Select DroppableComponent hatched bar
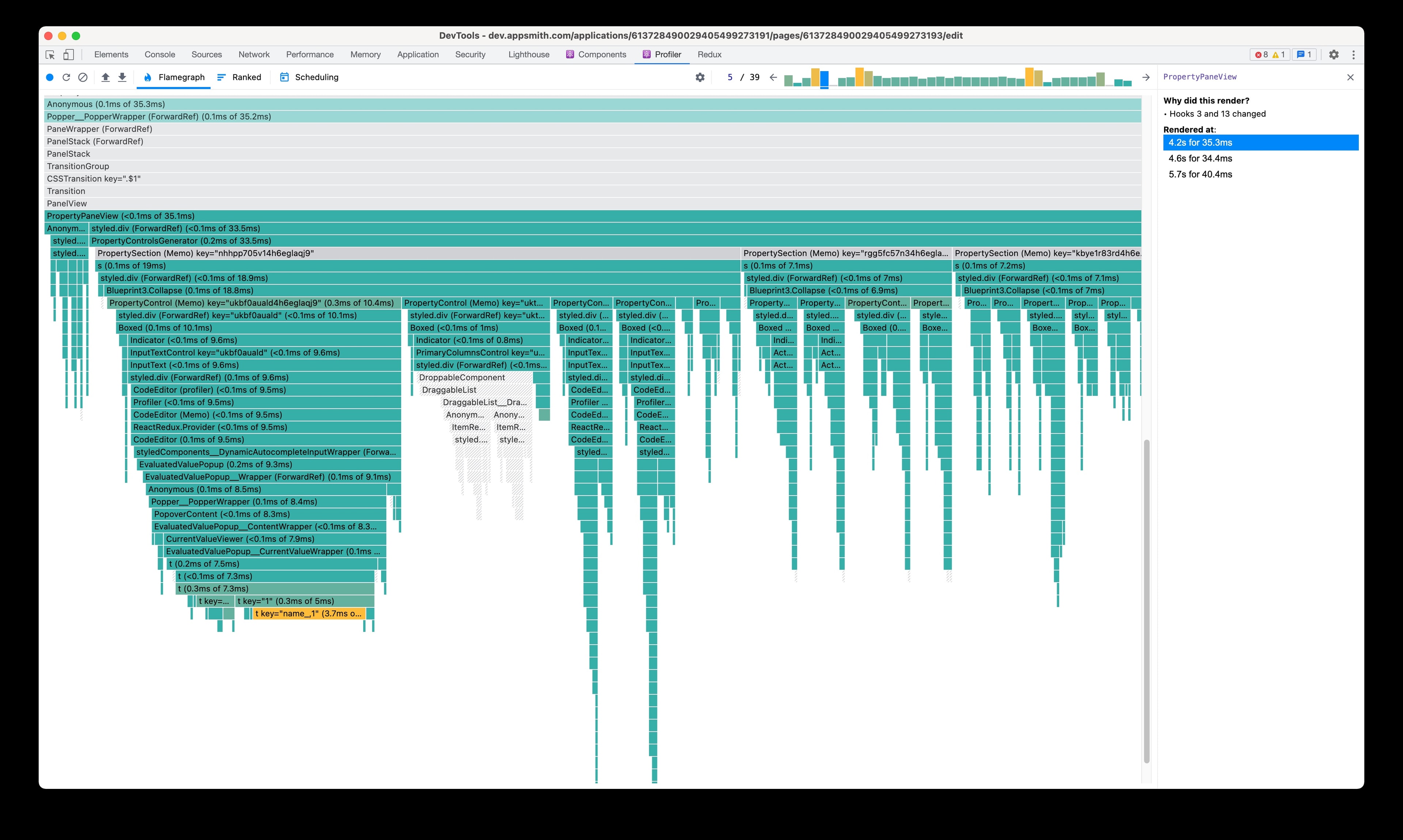The width and height of the screenshot is (1403, 840). point(475,378)
